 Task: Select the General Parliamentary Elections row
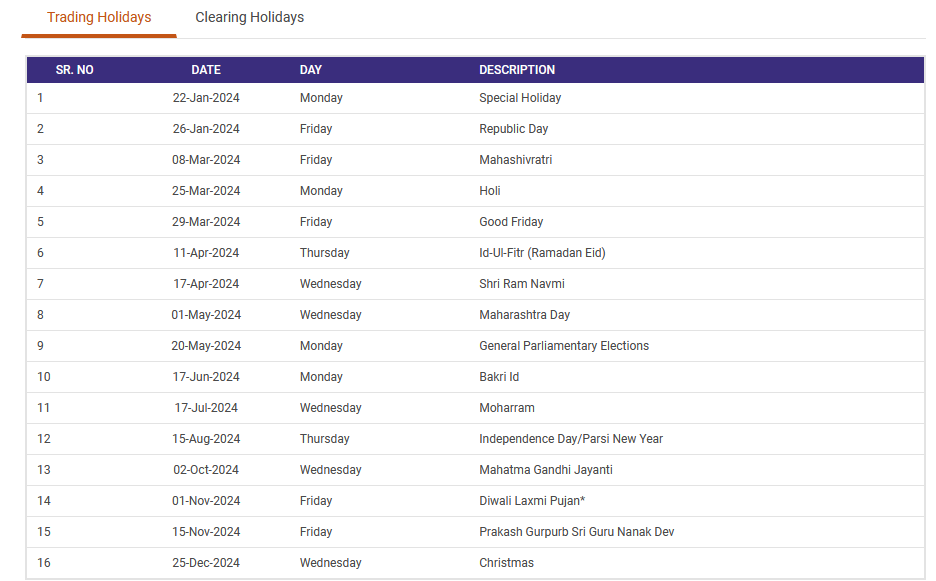pyautogui.click(x=562, y=345)
